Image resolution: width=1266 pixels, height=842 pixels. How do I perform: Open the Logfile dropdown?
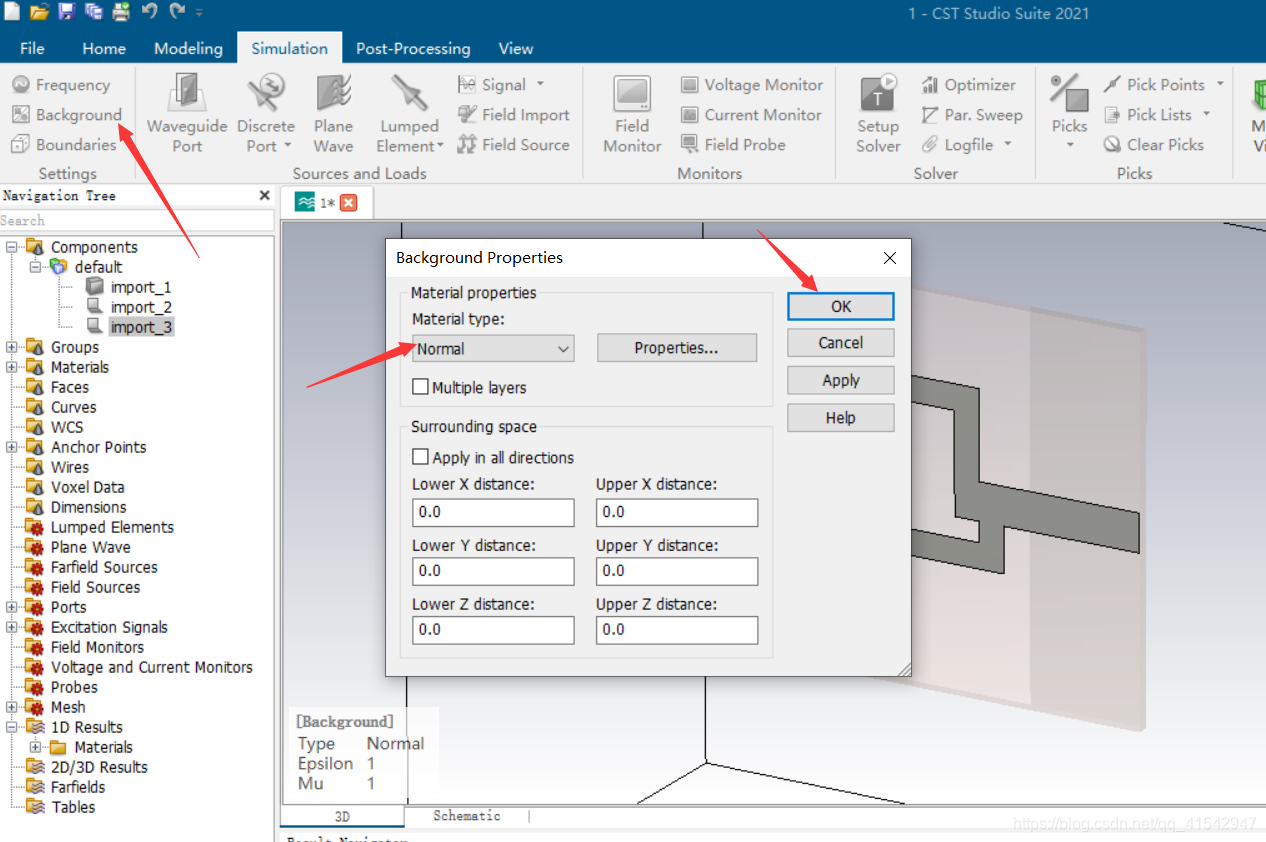(x=1008, y=145)
